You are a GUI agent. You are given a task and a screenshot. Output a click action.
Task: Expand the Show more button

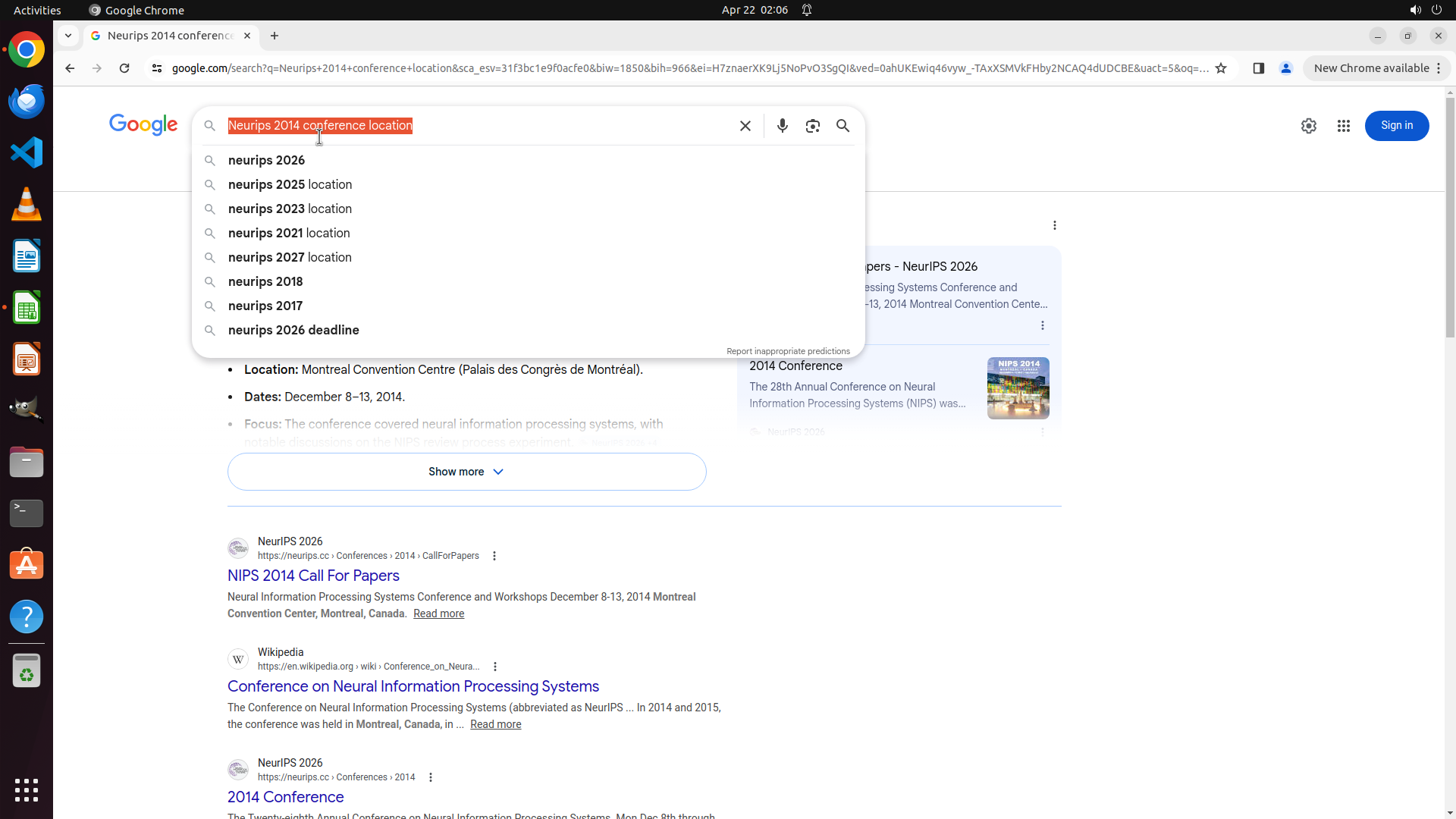point(466,472)
